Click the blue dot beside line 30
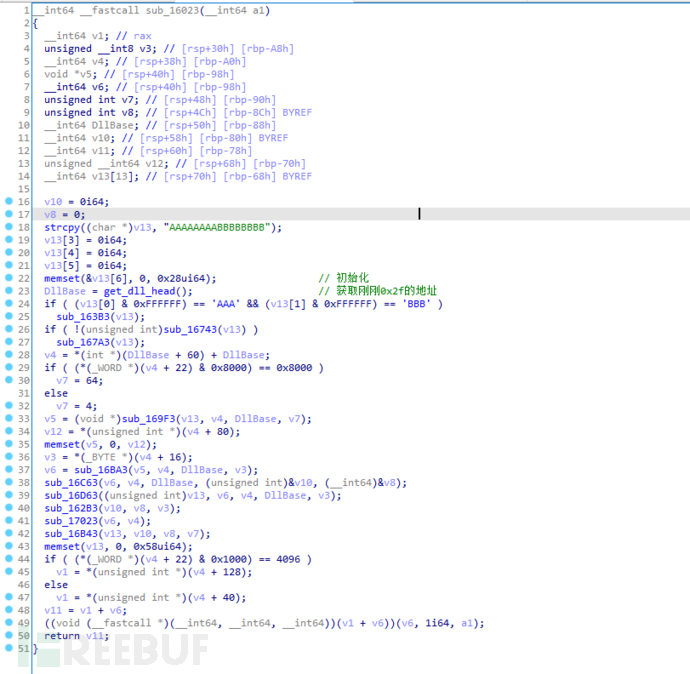Image resolution: width=690 pixels, height=674 pixels. [9, 380]
